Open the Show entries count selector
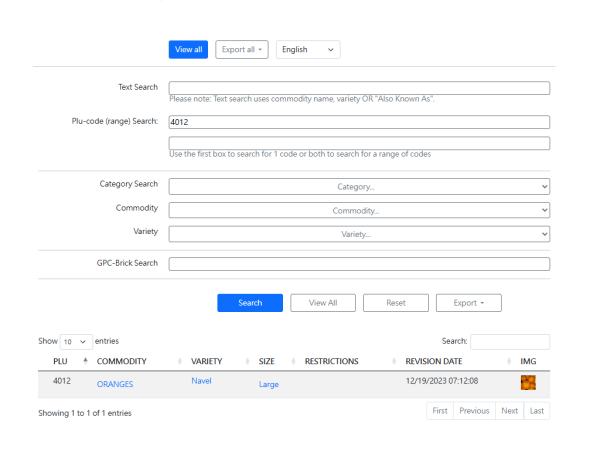Viewport: 600px width, 468px height. (76, 342)
